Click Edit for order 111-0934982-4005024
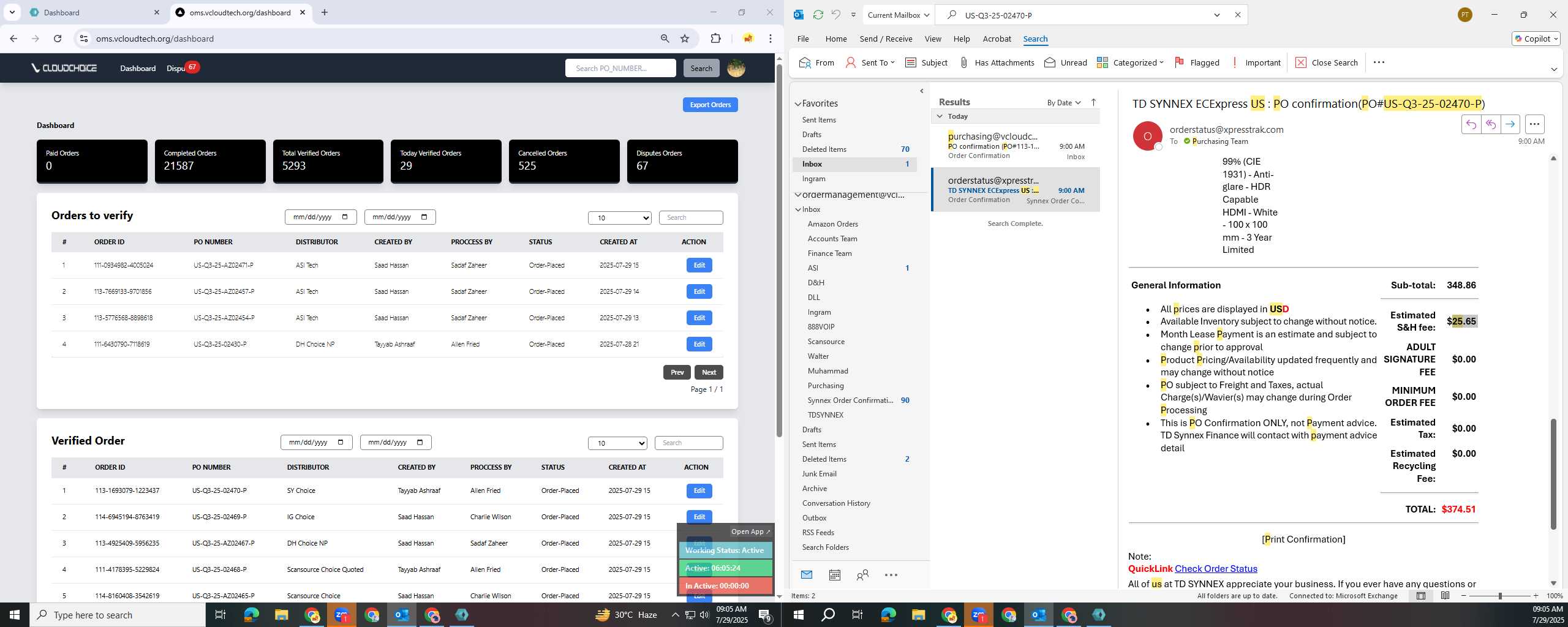This screenshot has width=1568, height=627. (x=699, y=265)
